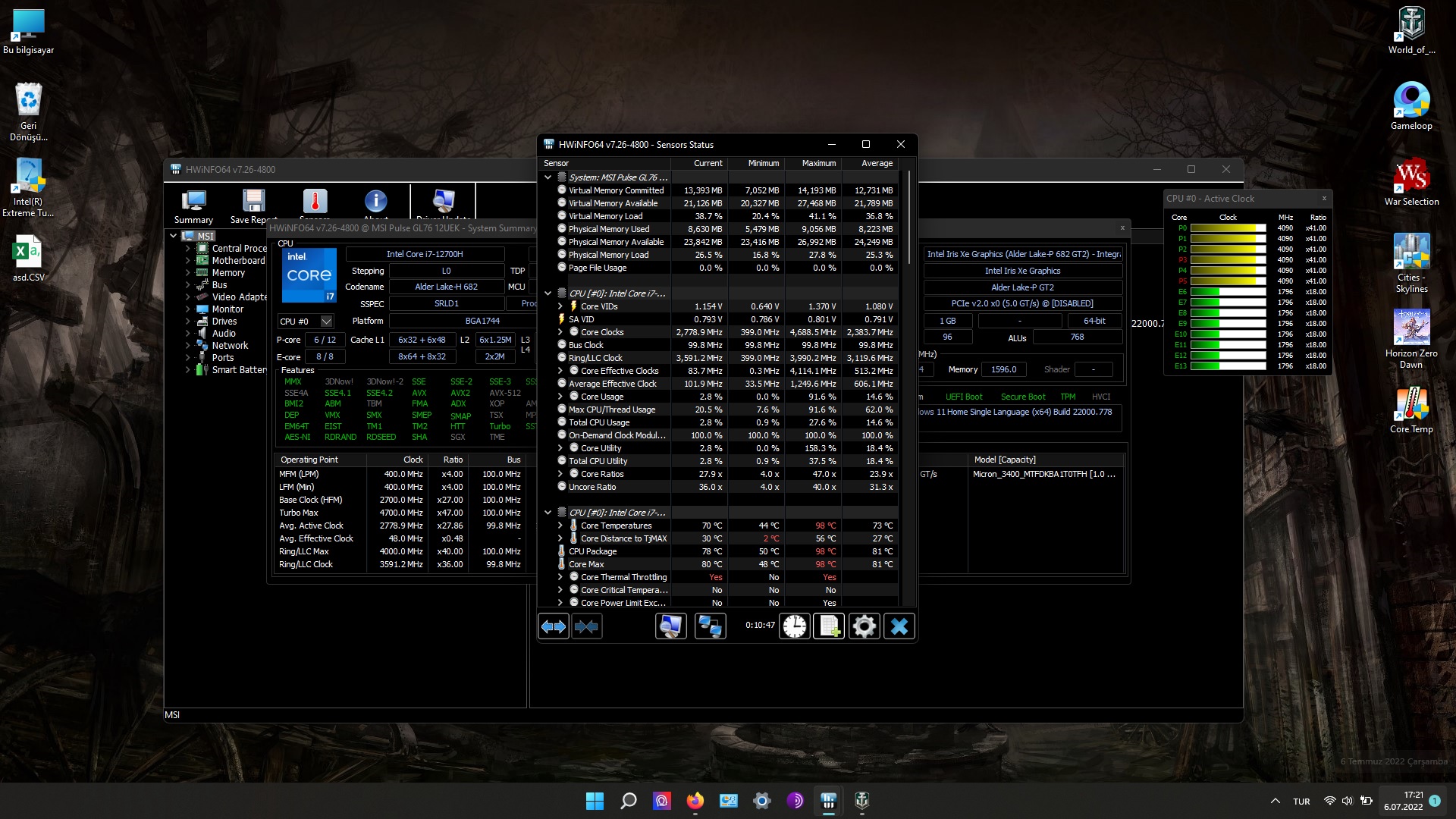Show hidden system tray icons
1456x819 pixels.
1275,801
